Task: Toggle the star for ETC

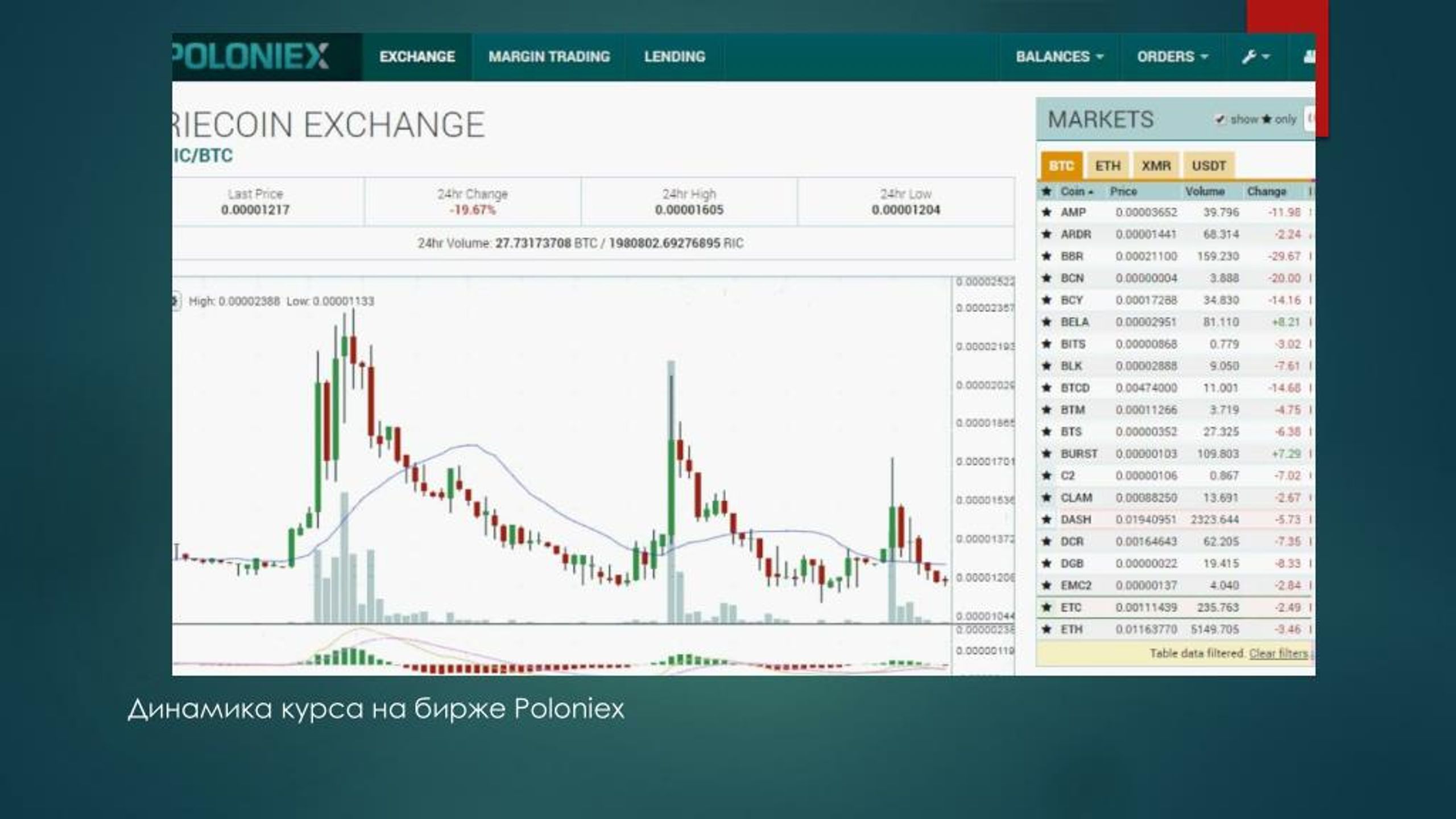Action: [1046, 607]
